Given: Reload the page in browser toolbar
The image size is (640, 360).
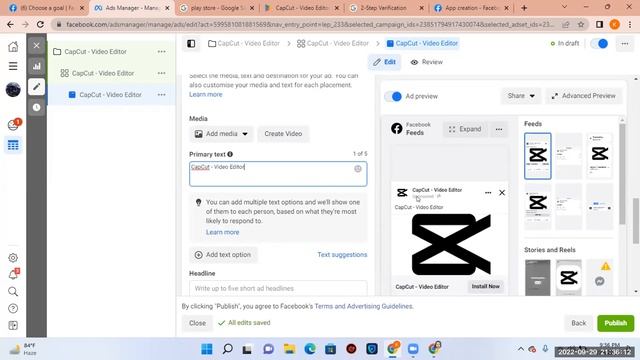Looking at the screenshot, I should 40,24.
